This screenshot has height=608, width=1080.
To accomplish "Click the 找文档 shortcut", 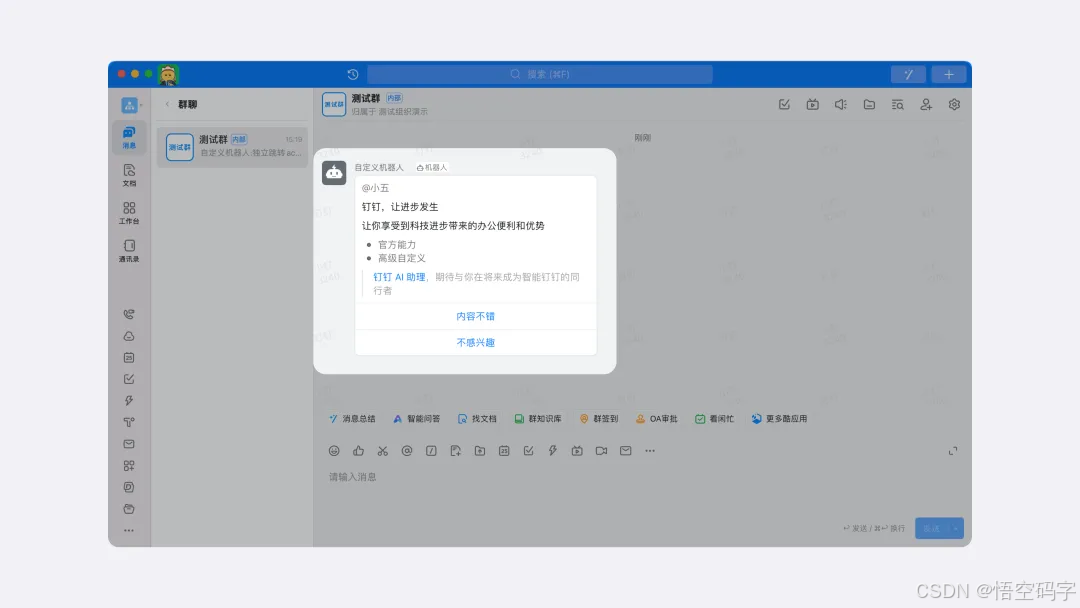I will pos(477,419).
